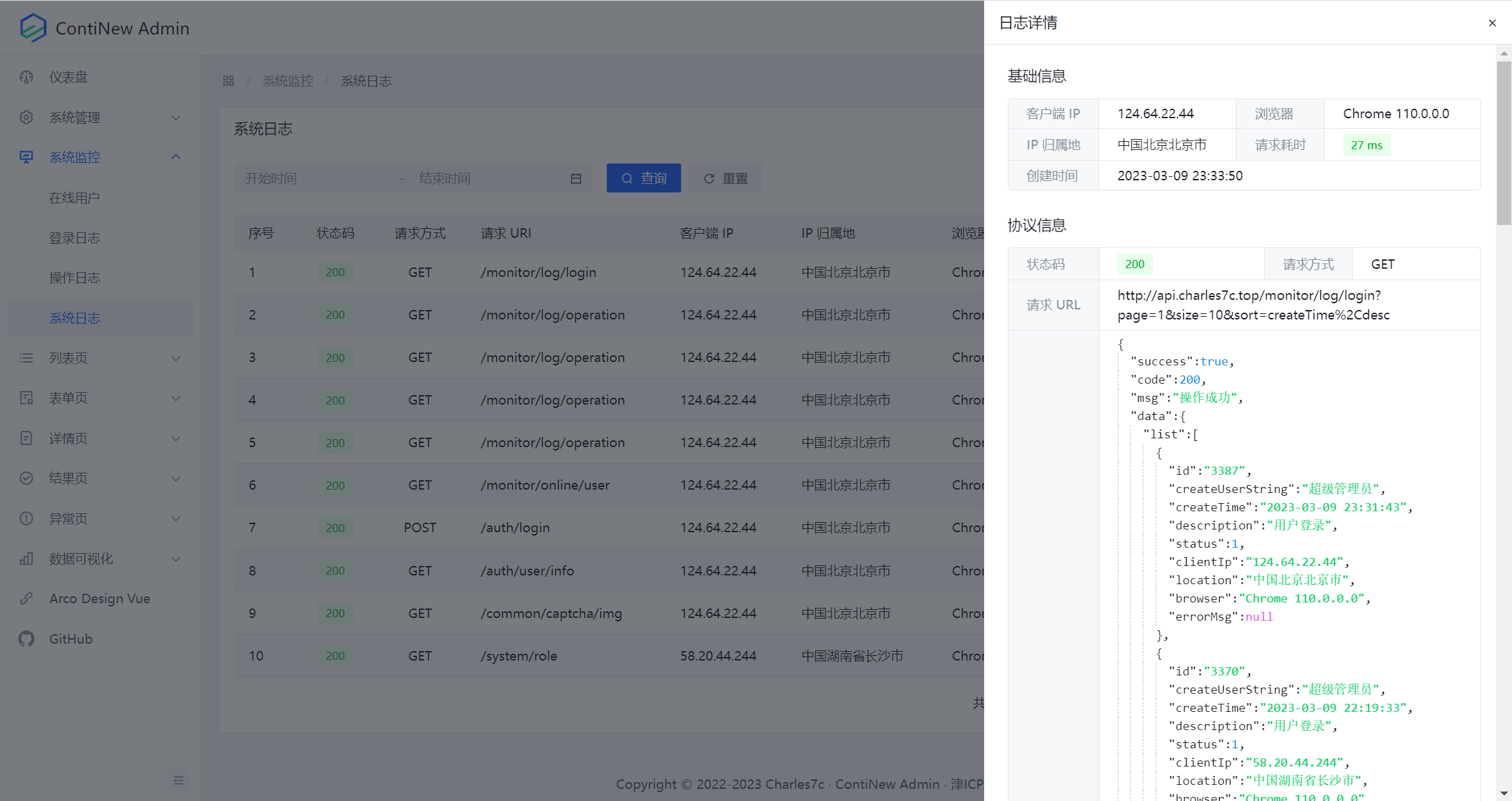Screen dimensions: 1512x801
Task: Open the 登录日志 menu item
Action: [101, 238]
